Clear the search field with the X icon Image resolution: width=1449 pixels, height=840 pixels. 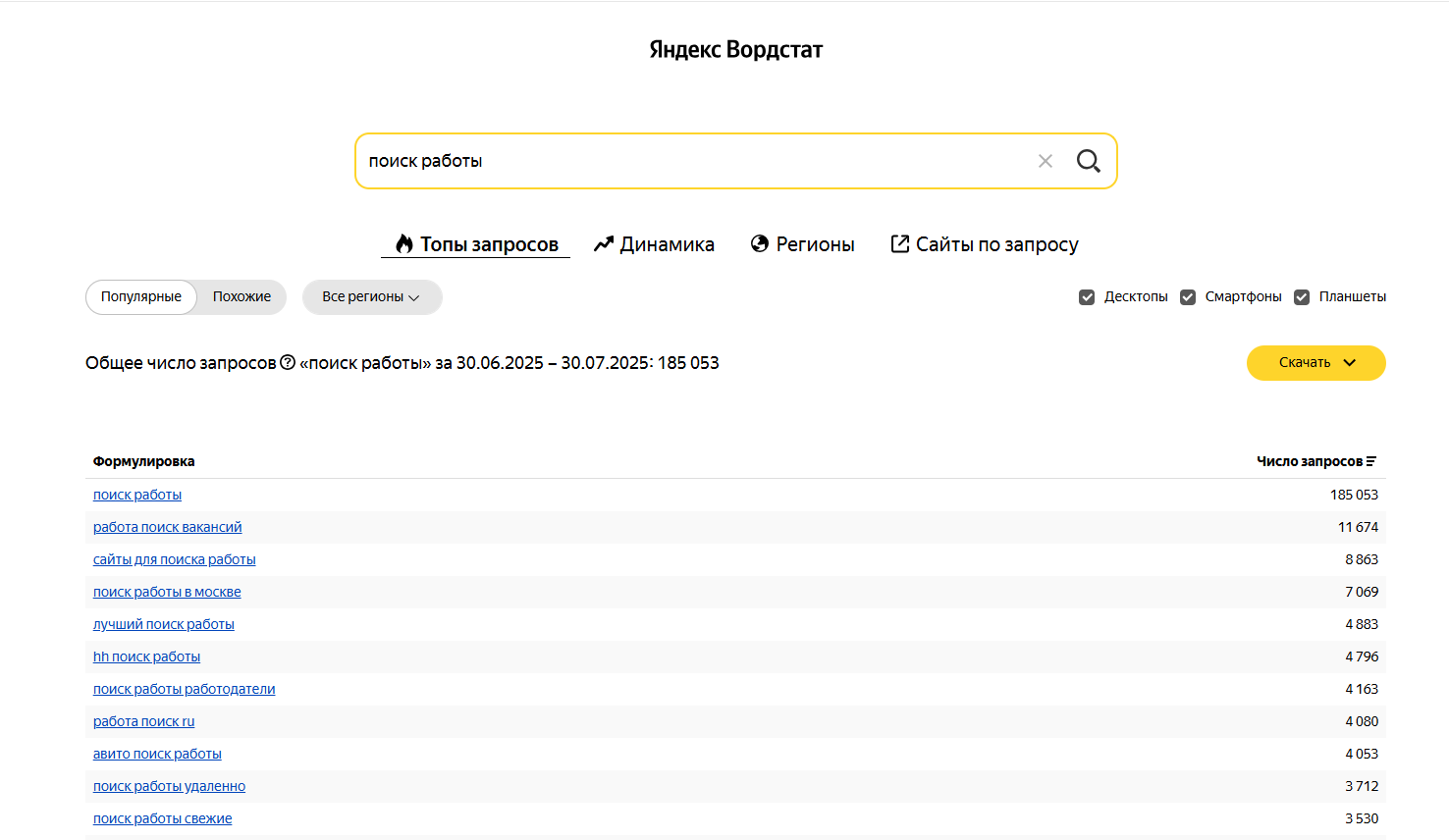[1046, 161]
